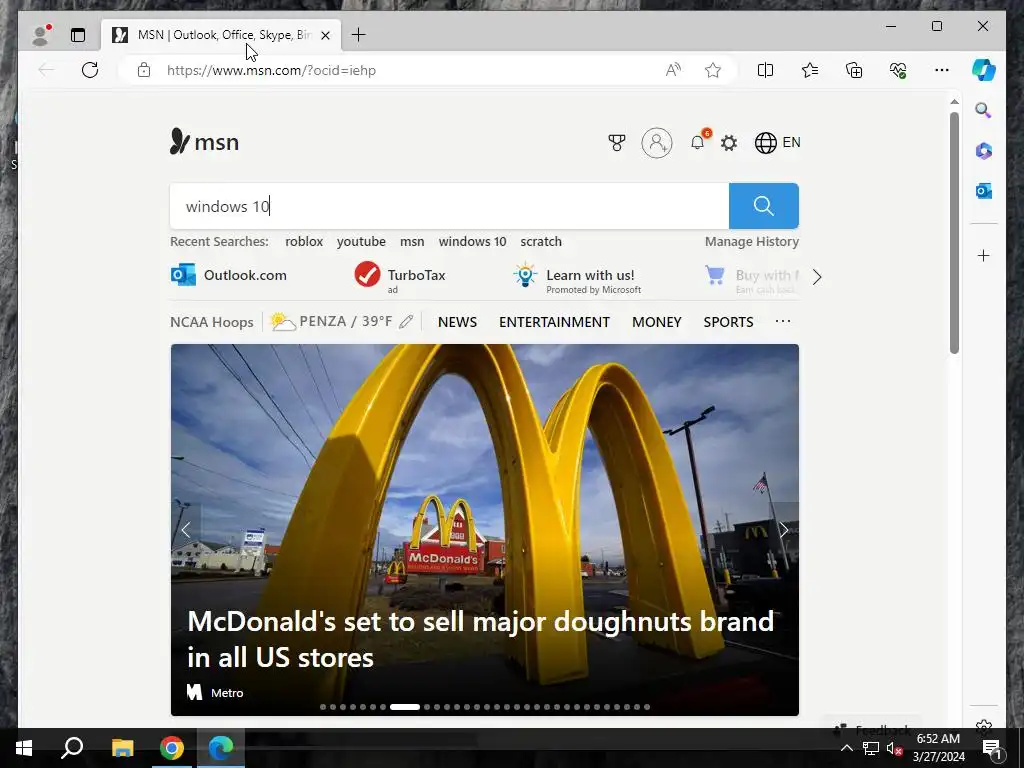Screen dimensions: 1024x768
Task: Open Outlook sidebar icon
Action: (984, 191)
